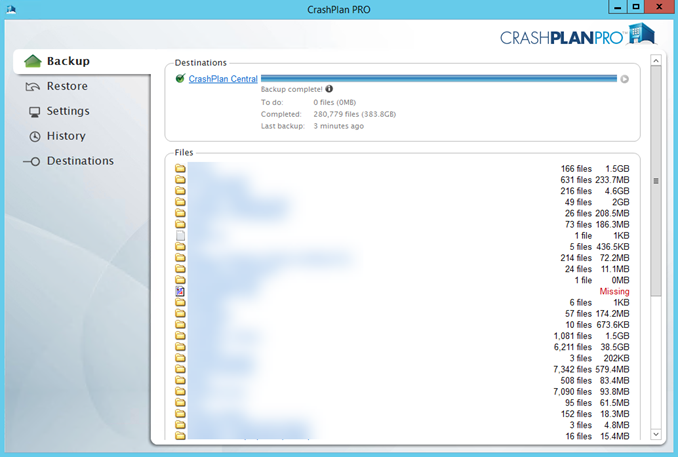The width and height of the screenshot is (678, 457).
Task: Click the '280,779 files (383.8GB)' completed value
Action: point(355,114)
